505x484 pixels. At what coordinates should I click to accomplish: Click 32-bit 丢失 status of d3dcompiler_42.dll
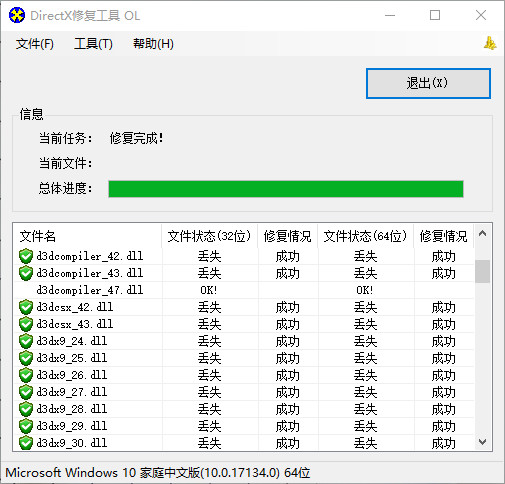(x=209, y=256)
